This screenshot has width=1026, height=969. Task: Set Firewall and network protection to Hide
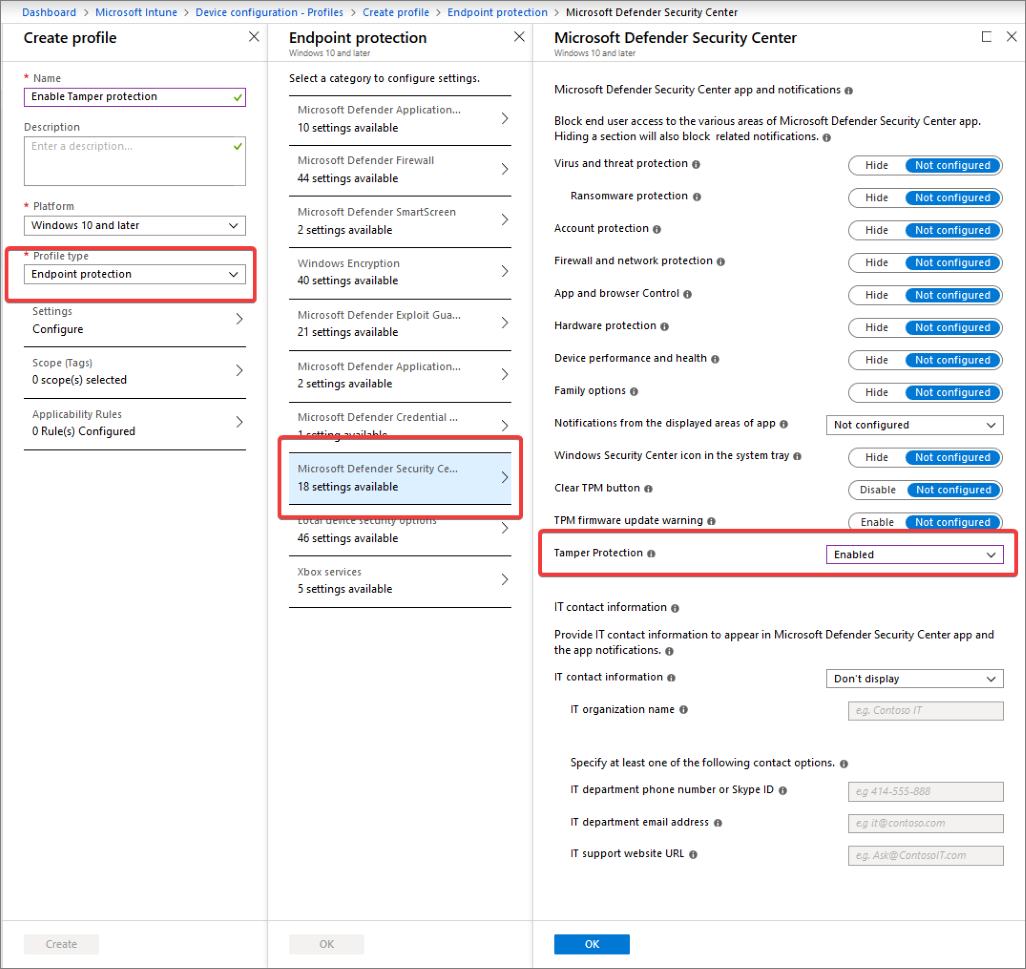tap(876, 263)
